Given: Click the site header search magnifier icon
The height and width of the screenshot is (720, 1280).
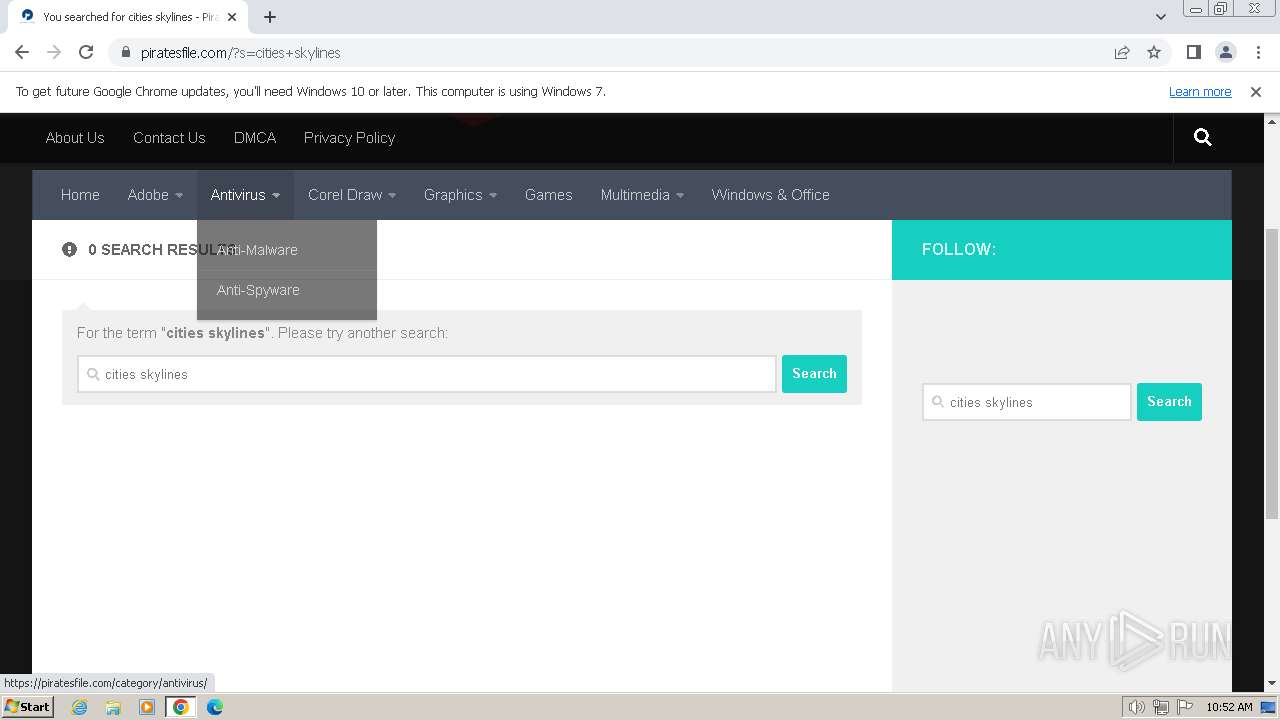Looking at the screenshot, I should click(x=1203, y=138).
